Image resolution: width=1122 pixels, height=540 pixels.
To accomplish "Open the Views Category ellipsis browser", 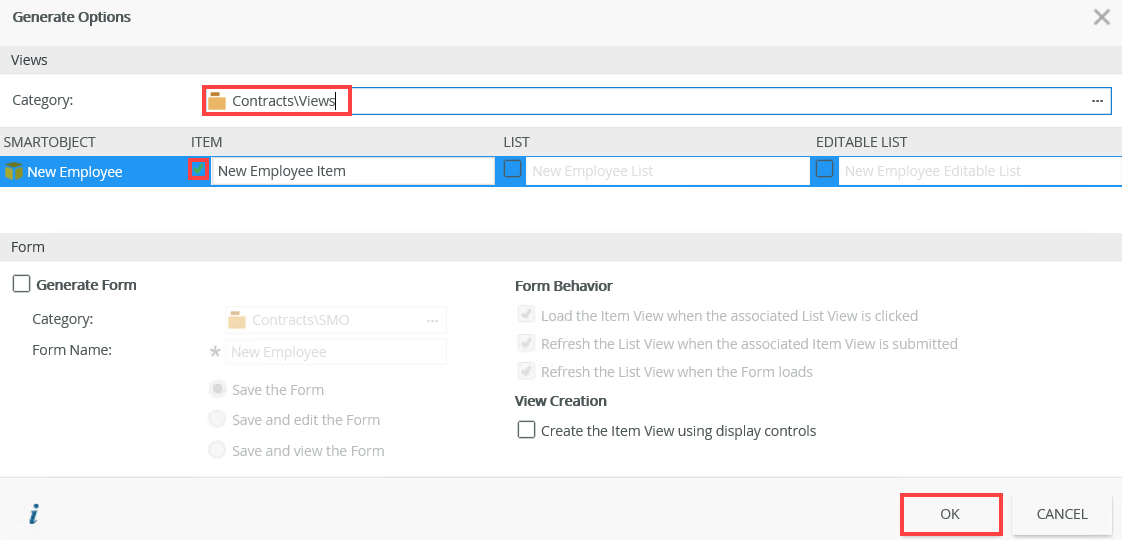I will click(1097, 101).
